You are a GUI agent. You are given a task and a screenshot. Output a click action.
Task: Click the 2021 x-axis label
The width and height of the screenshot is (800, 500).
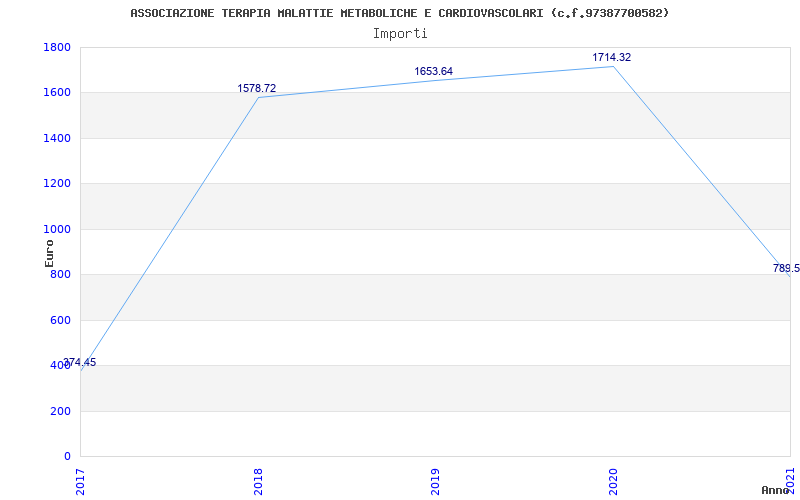pos(790,482)
